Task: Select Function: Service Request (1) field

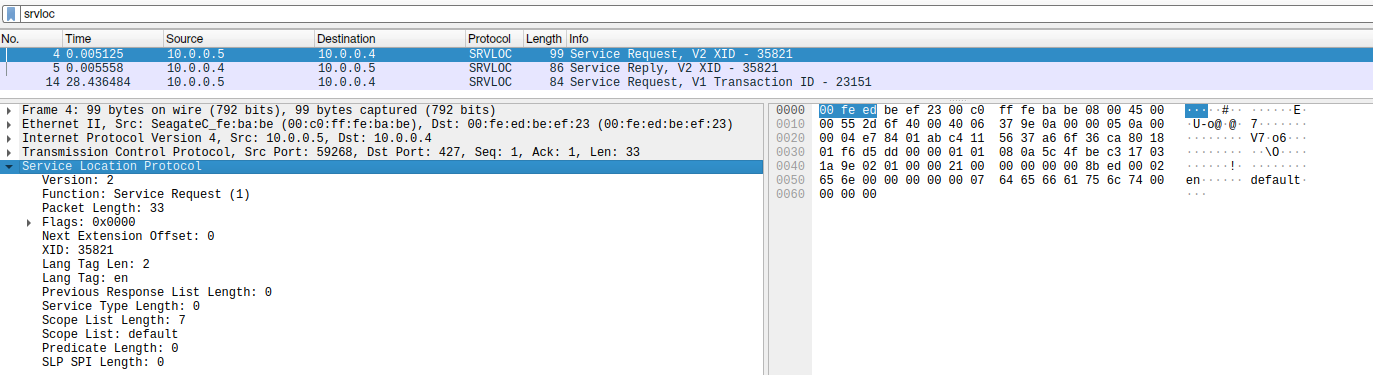Action: [146, 194]
